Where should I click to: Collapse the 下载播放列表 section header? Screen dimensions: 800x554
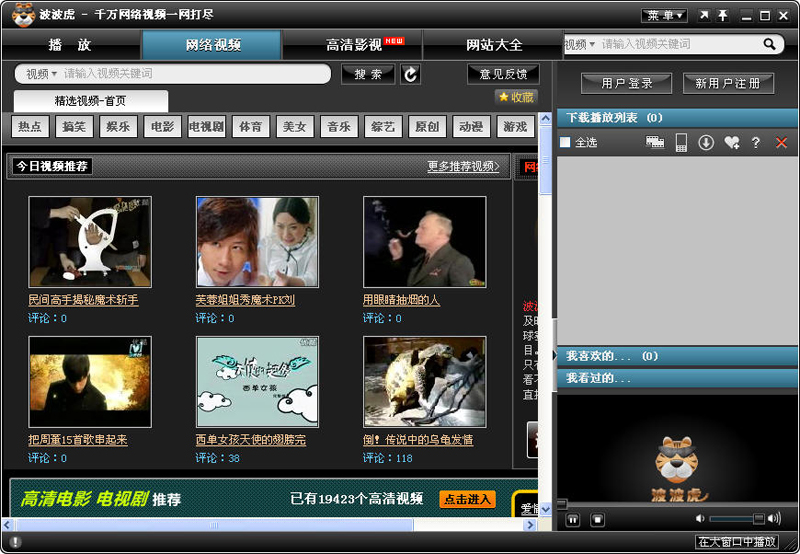point(677,118)
